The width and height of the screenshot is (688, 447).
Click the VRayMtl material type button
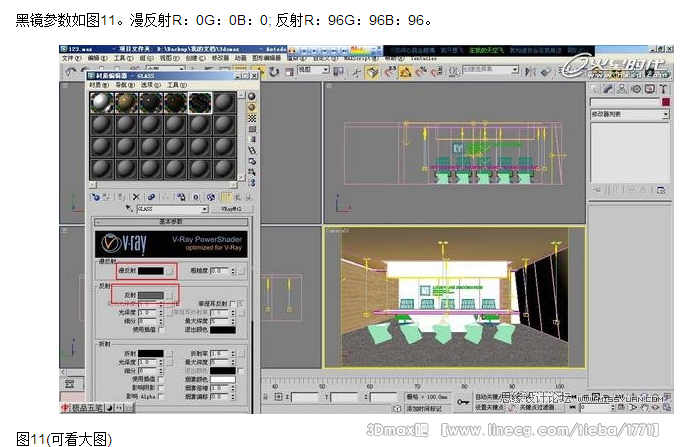[231, 209]
